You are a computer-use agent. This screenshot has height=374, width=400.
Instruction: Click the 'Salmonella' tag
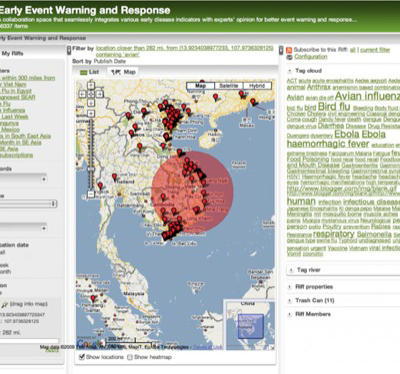click(374, 234)
